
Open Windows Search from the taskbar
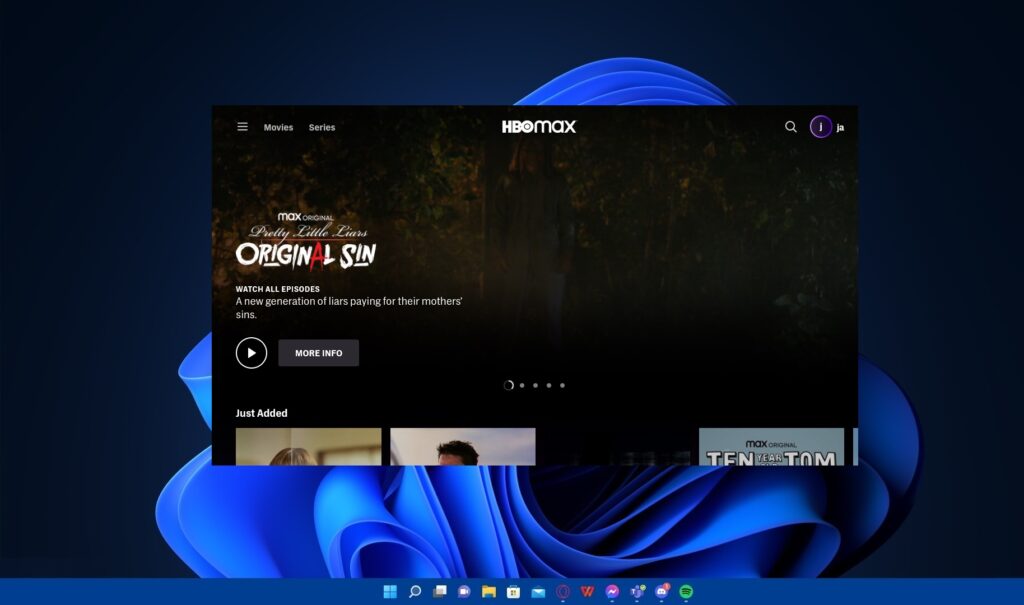(x=415, y=592)
